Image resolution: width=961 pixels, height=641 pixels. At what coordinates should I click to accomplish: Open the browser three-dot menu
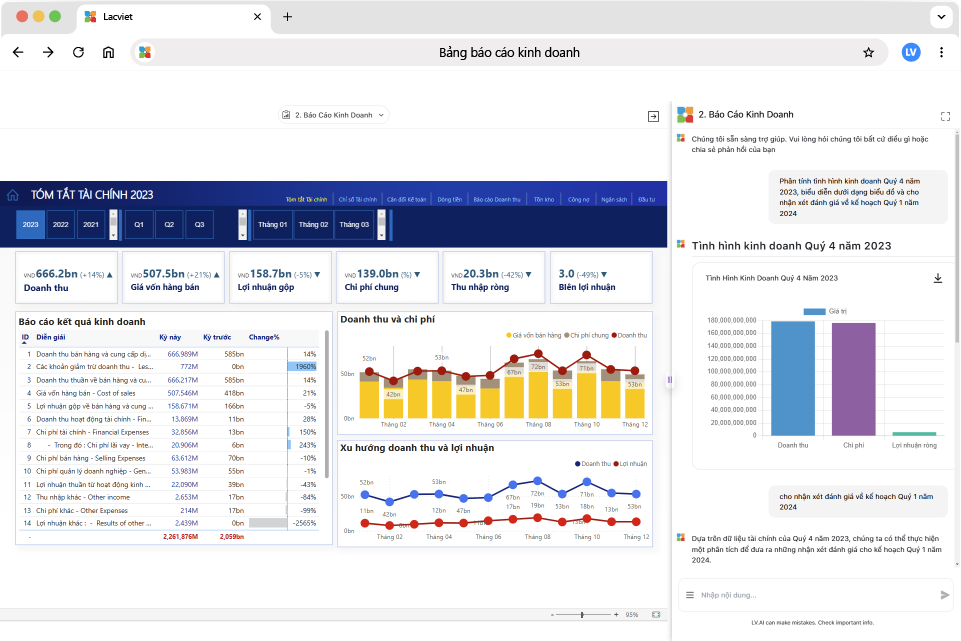(941, 52)
